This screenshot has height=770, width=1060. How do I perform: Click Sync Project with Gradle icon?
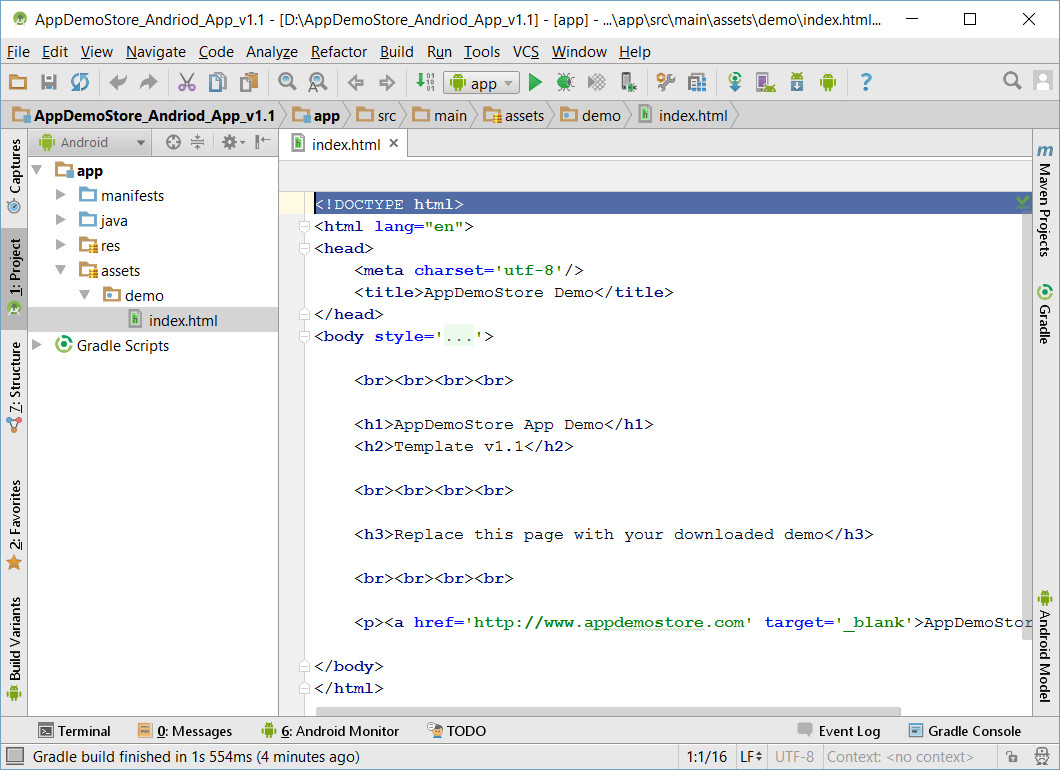click(735, 82)
